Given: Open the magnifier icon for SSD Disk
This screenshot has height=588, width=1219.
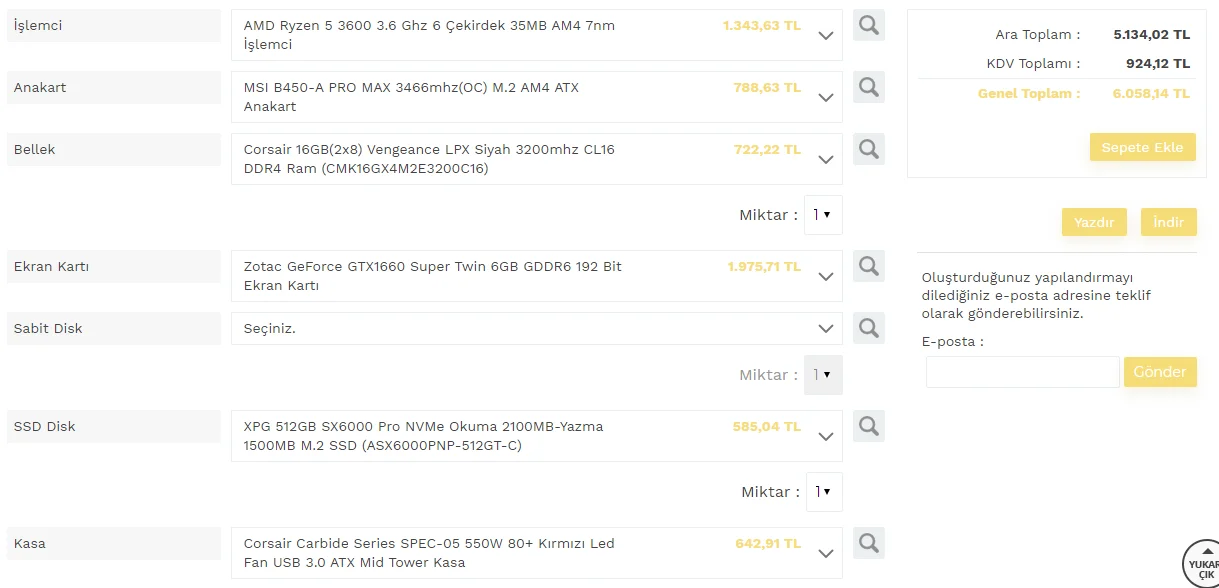Looking at the screenshot, I should [x=869, y=427].
